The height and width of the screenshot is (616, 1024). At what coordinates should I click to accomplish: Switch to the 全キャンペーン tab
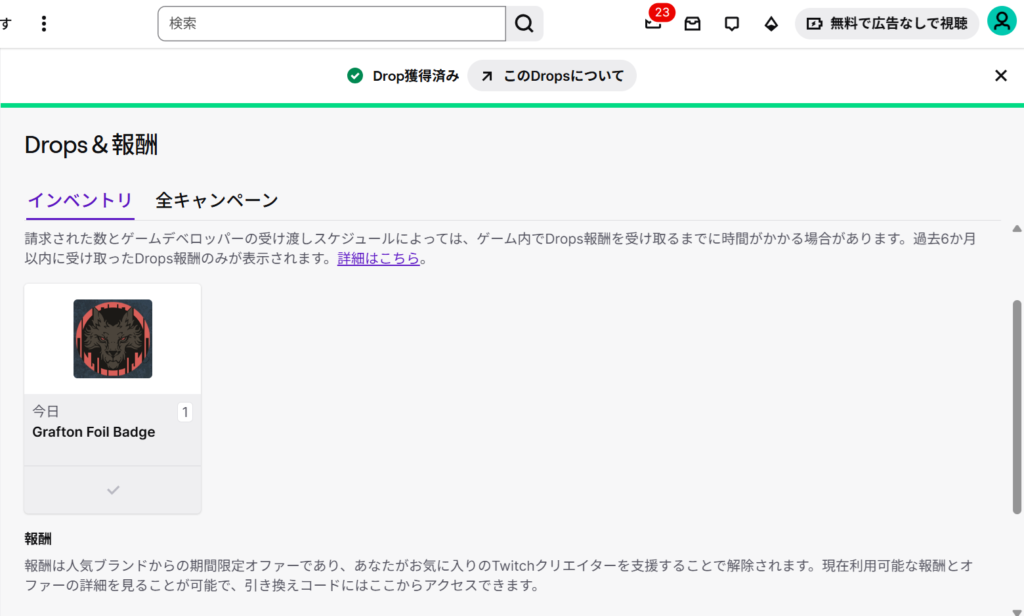(x=217, y=200)
